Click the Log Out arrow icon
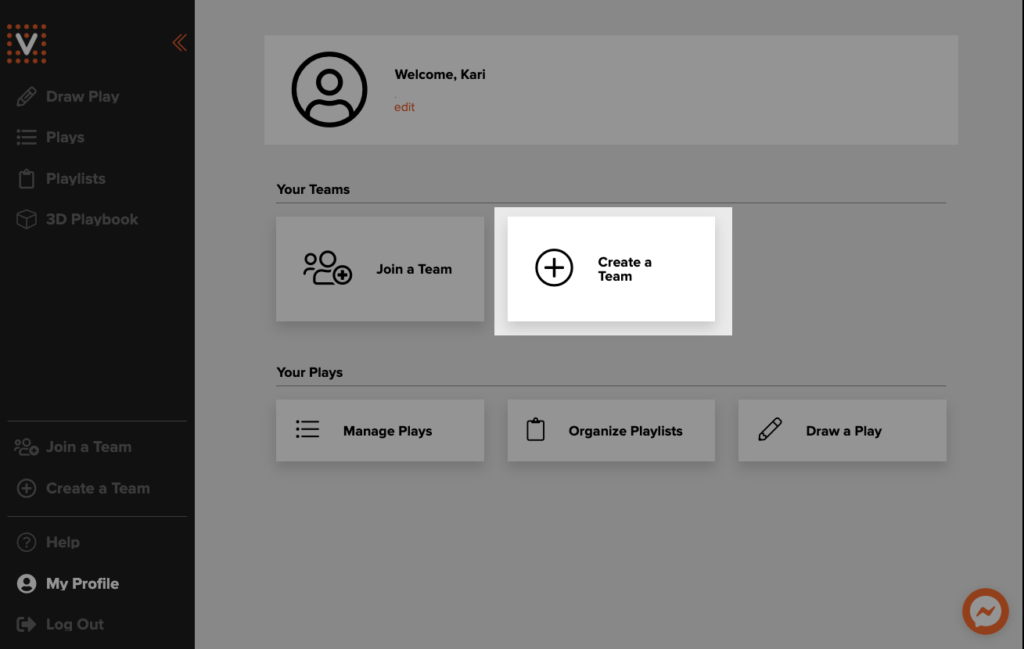Screen dimensions: 1024x649 (x=26, y=625)
